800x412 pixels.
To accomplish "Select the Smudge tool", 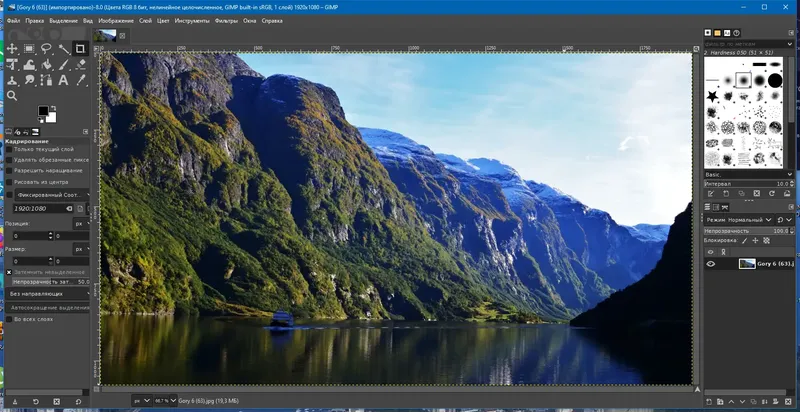I will click(29, 80).
